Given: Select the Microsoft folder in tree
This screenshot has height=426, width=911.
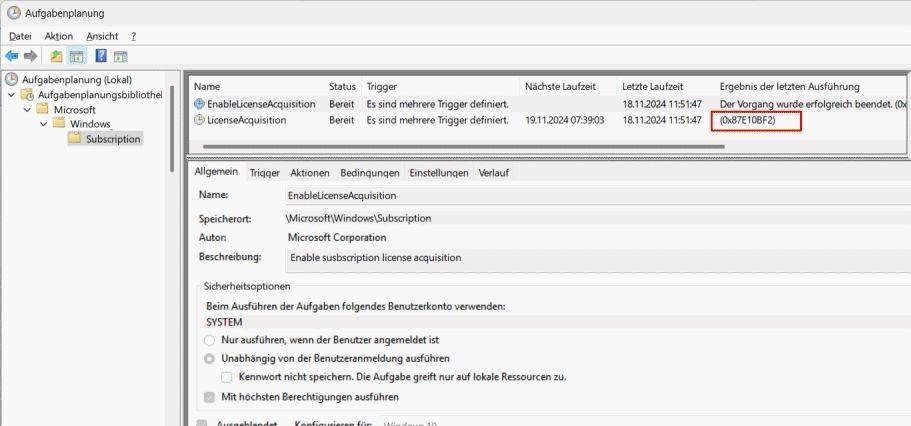Looking at the screenshot, I should tap(75, 109).
